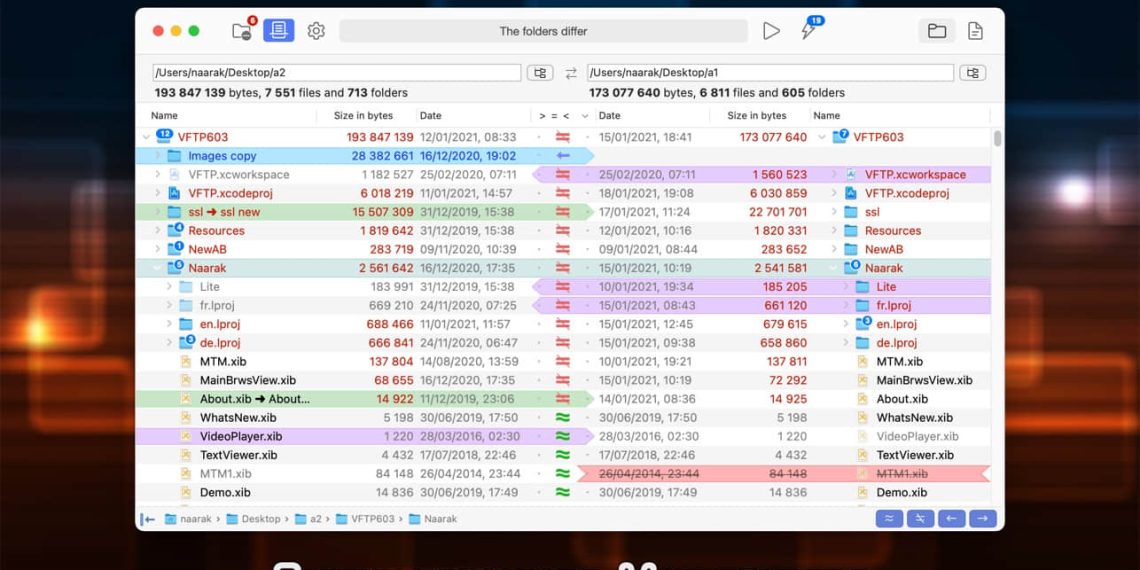Swap left and right folders
The image size is (1140, 570).
point(571,73)
